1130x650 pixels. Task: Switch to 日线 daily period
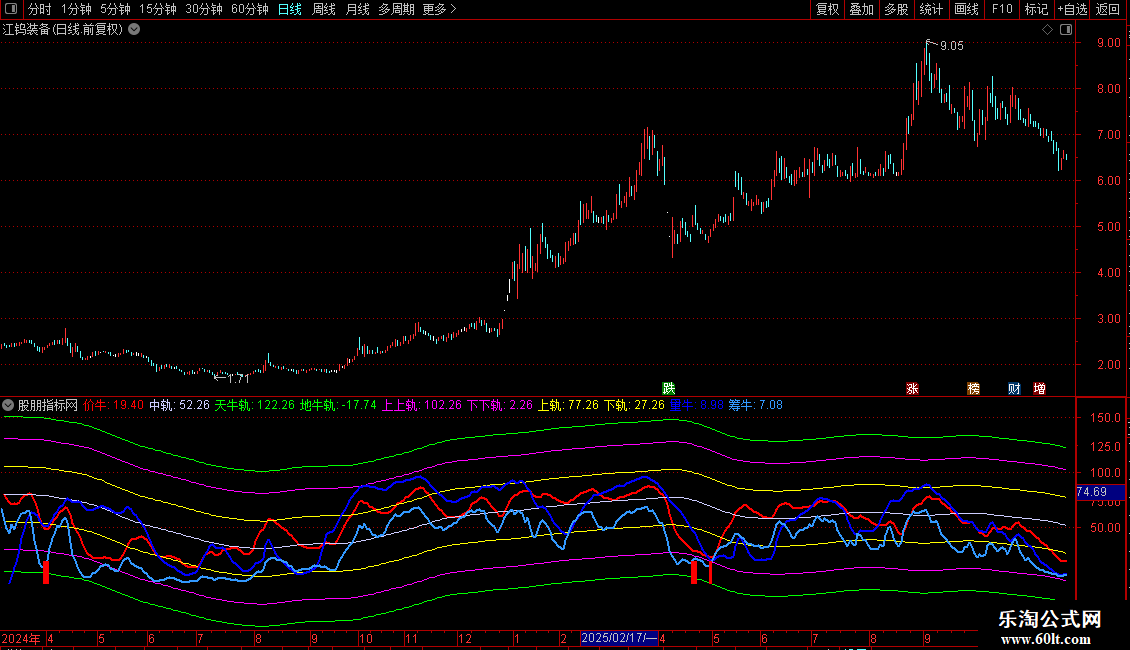(289, 9)
